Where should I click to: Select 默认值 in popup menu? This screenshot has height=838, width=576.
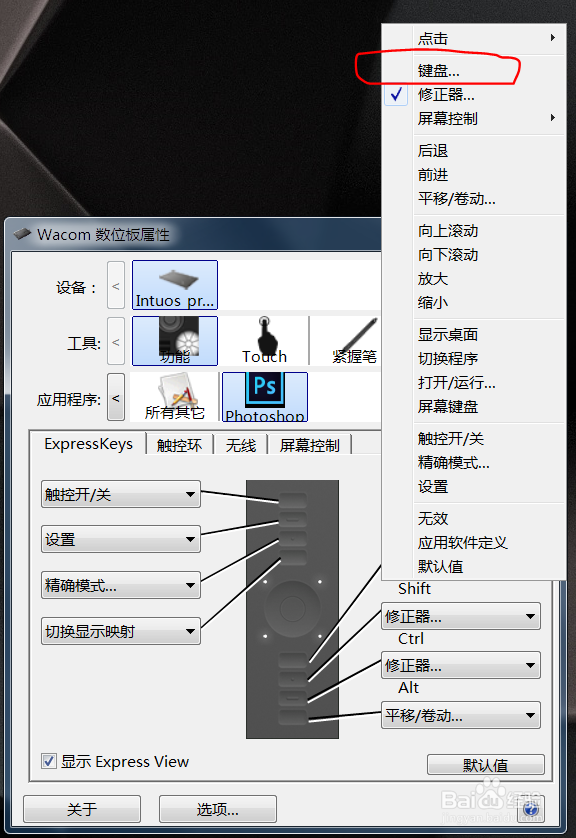474,566
